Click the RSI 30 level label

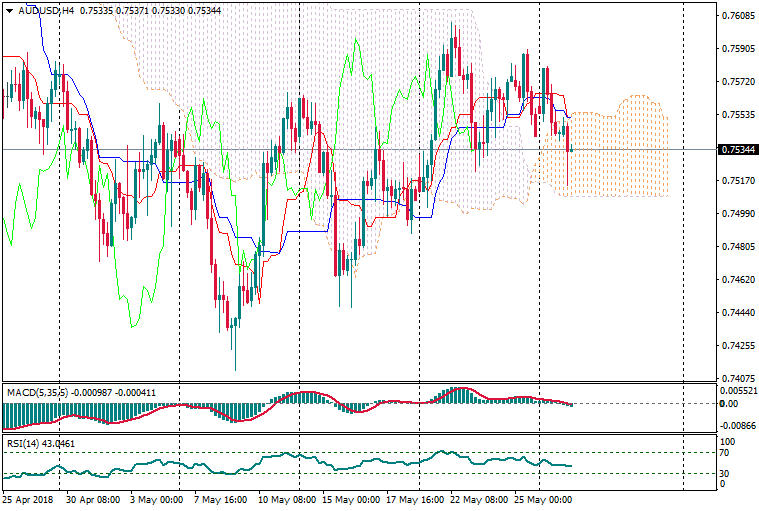coord(727,473)
